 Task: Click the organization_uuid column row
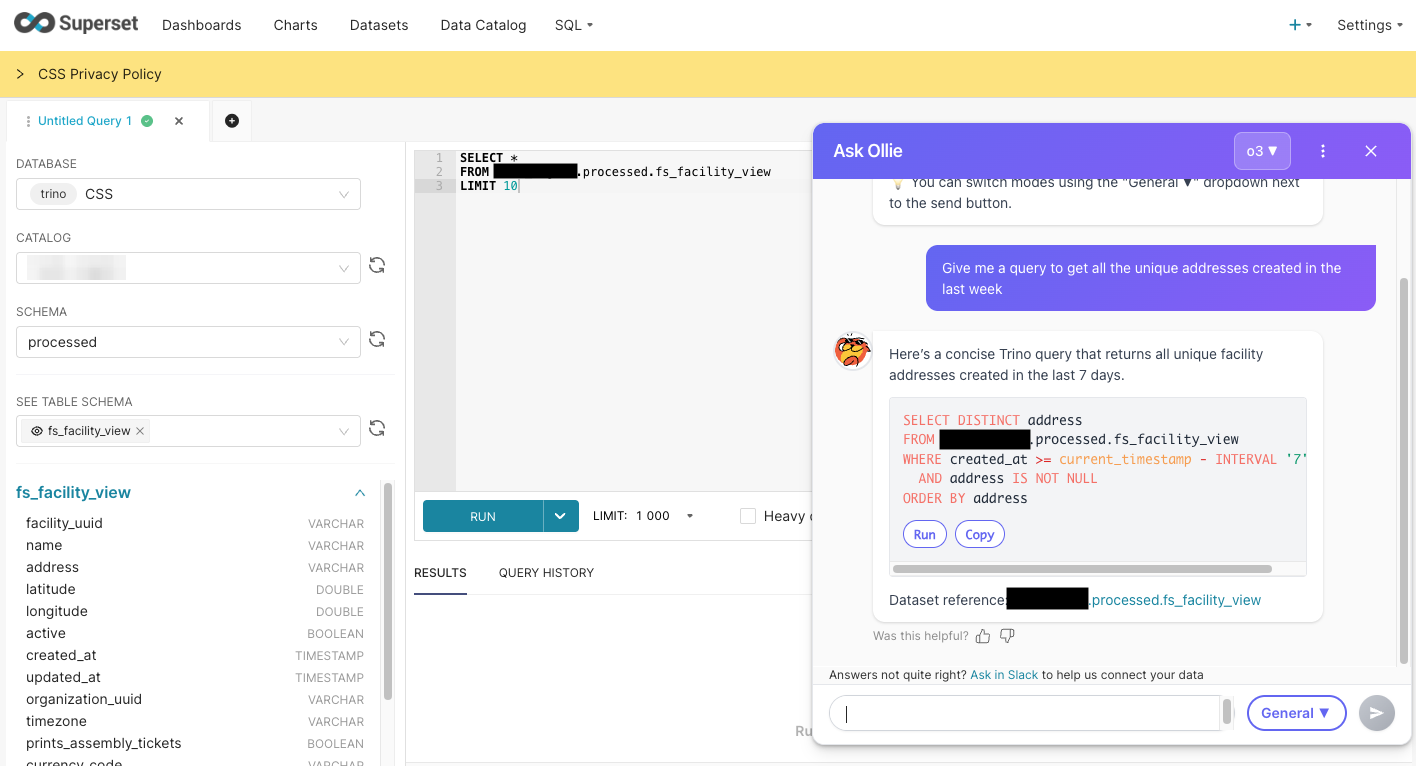pos(195,699)
